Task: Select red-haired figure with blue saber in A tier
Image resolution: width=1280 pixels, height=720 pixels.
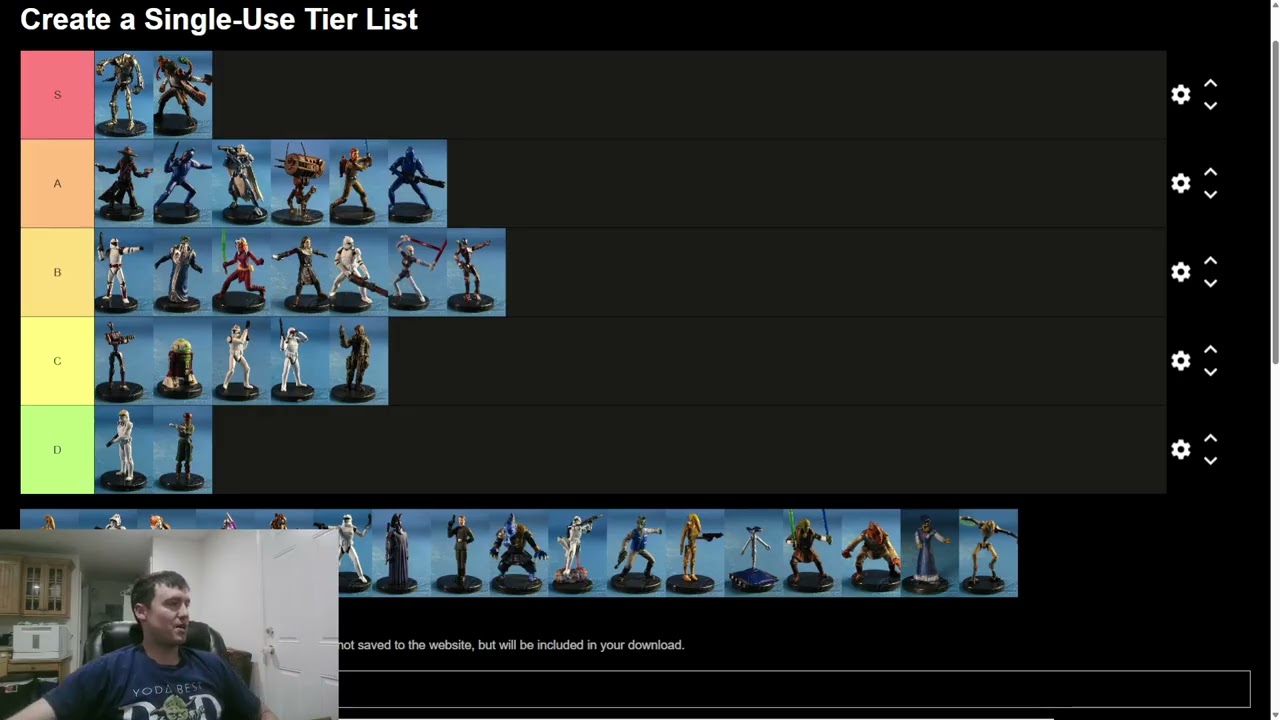Action: (x=358, y=183)
